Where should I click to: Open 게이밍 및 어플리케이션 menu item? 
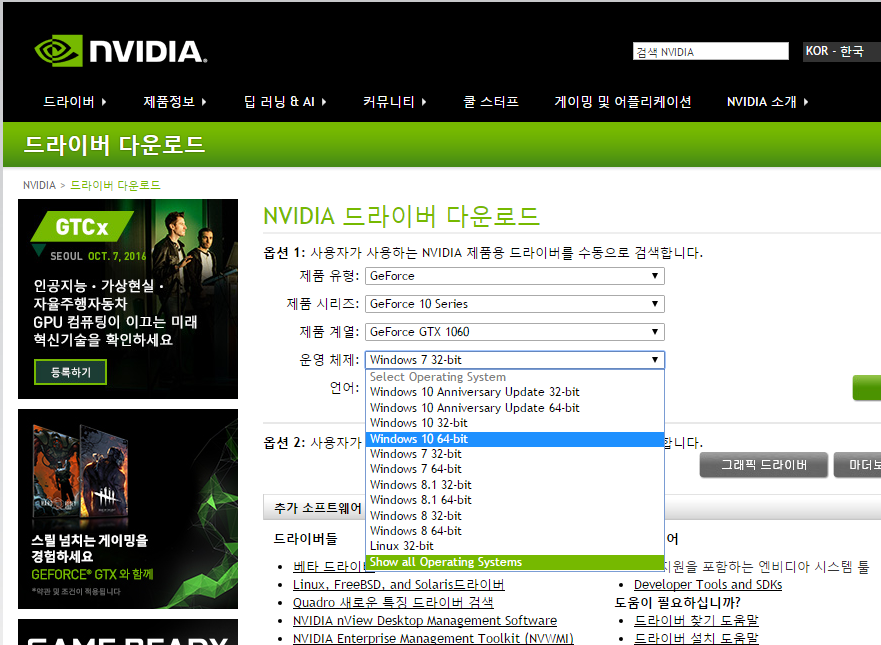click(x=623, y=102)
